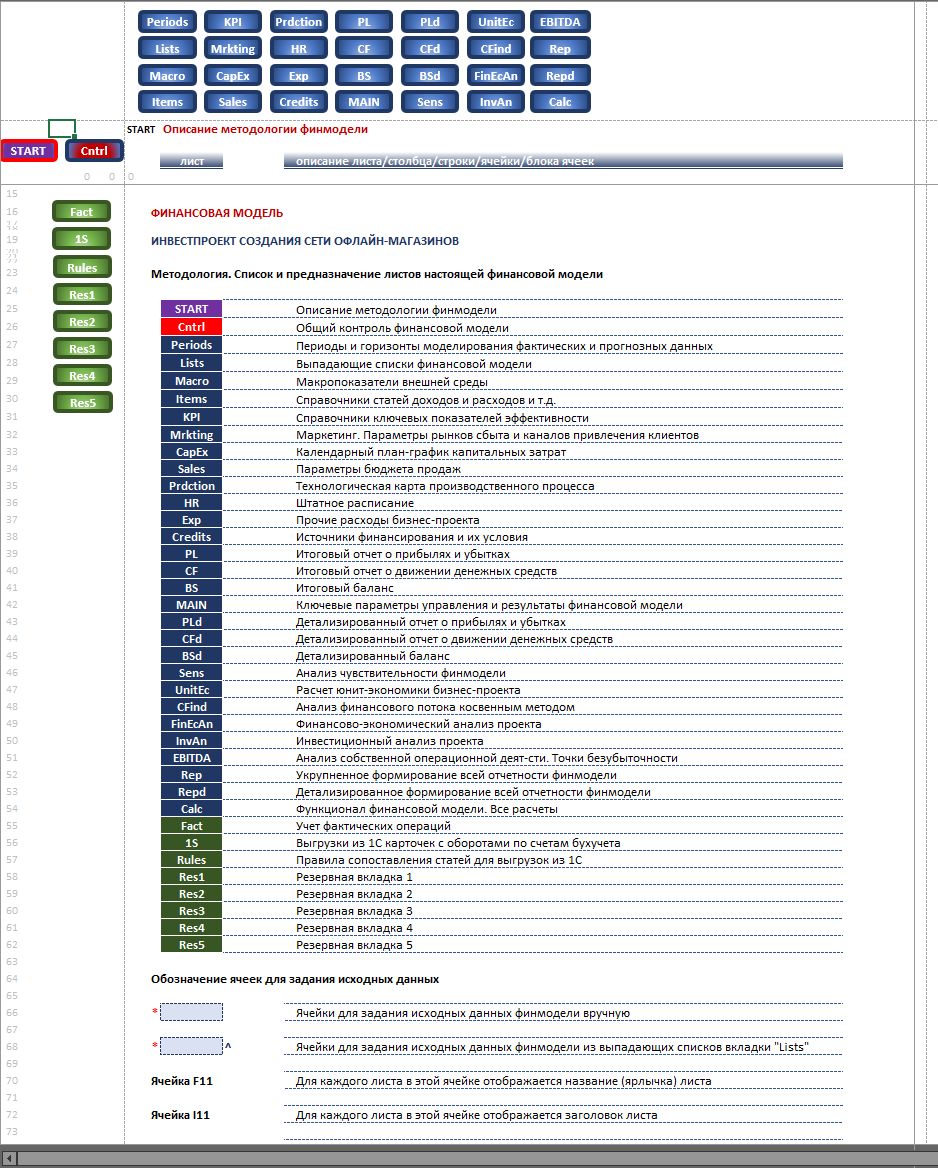Click the Credits cell in the sheet list table

click(191, 537)
